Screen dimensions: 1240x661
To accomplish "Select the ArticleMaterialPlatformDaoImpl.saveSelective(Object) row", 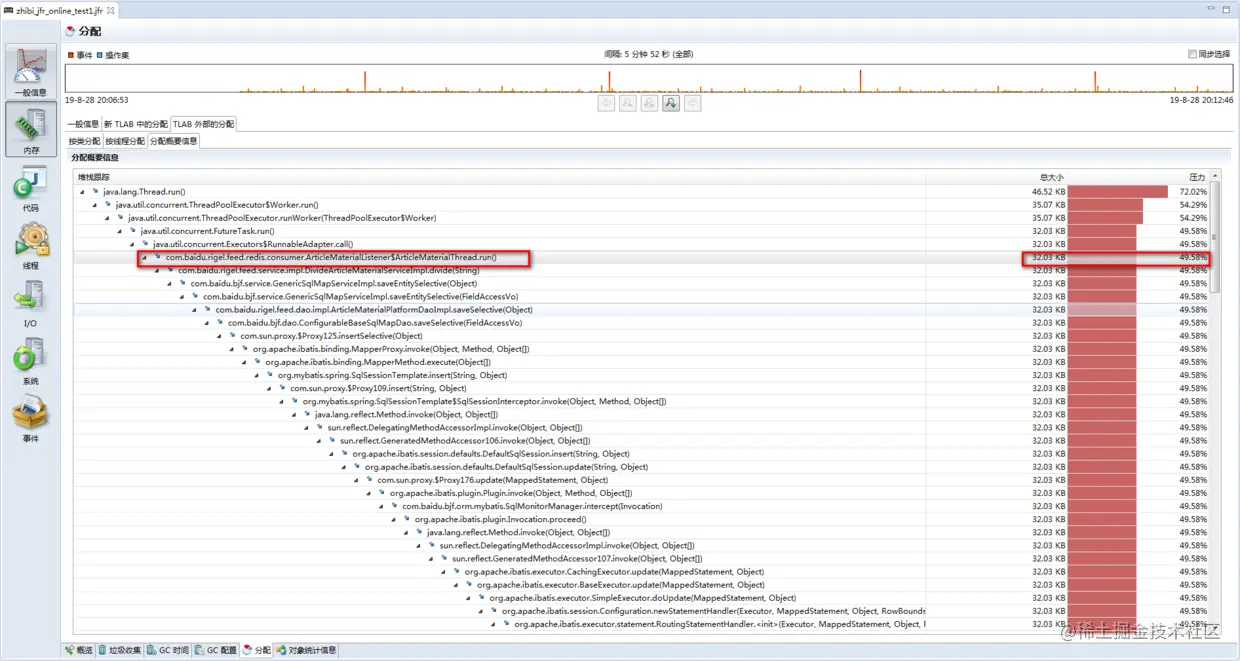I will pos(641,309).
